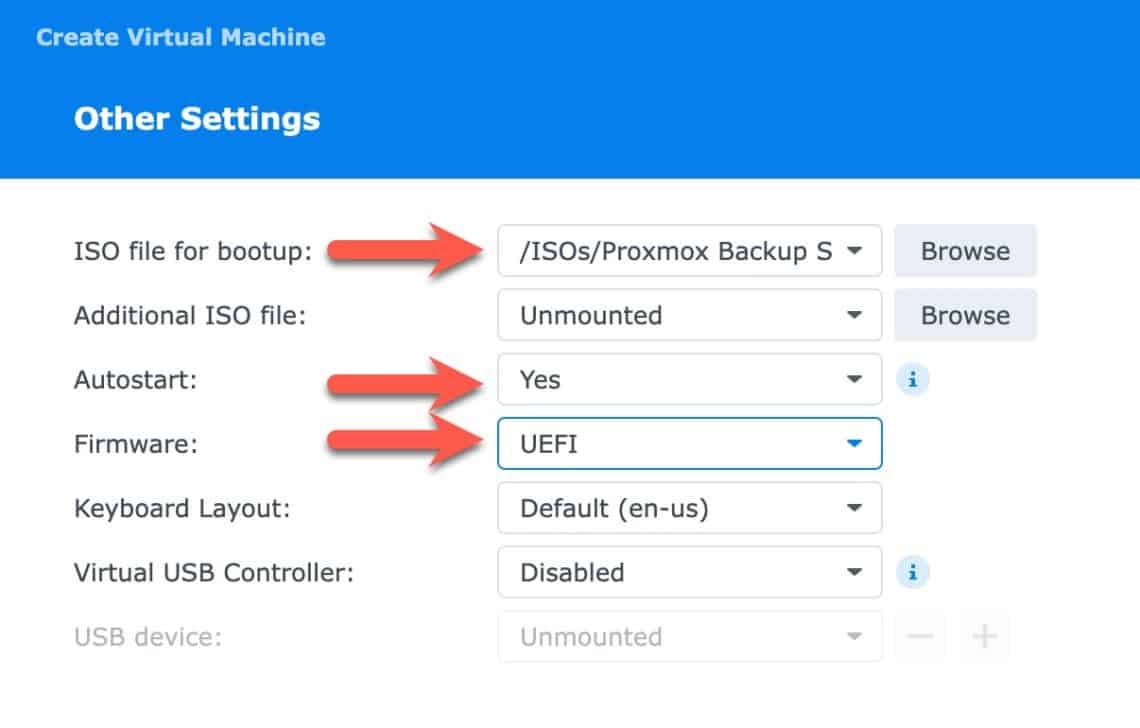Expand the Virtual USB Controller dropdown
Image resolution: width=1140 pixels, height=728 pixels.
[689, 573]
